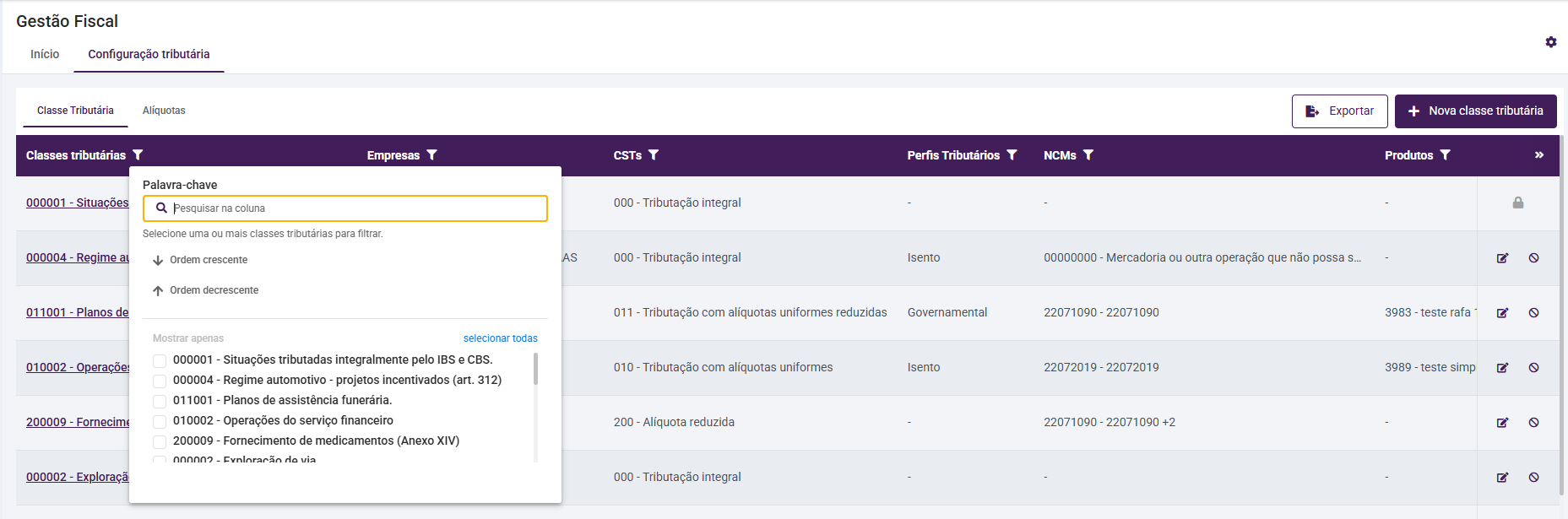Click the Produtos column filter icon
Image resolution: width=1568 pixels, height=519 pixels.
click(x=1446, y=155)
